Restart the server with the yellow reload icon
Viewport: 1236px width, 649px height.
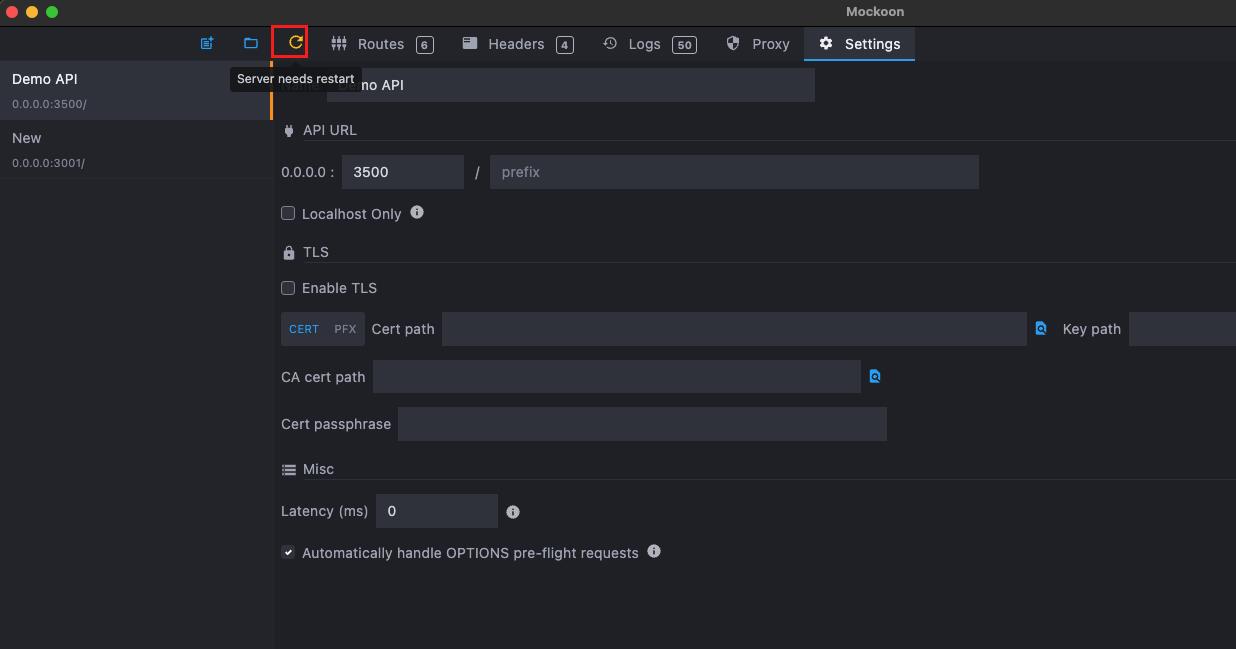(296, 42)
